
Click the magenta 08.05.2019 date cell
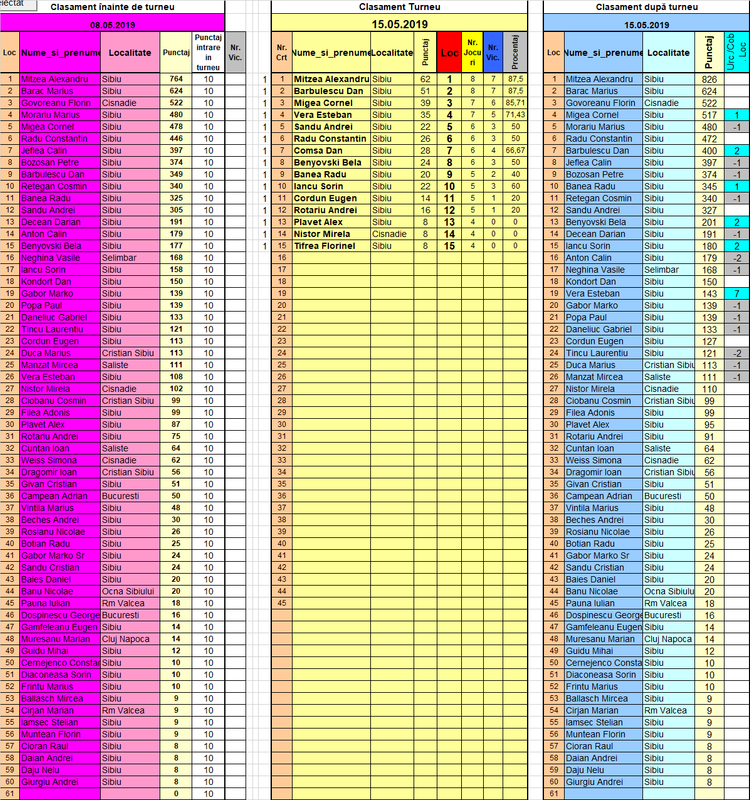112,24
